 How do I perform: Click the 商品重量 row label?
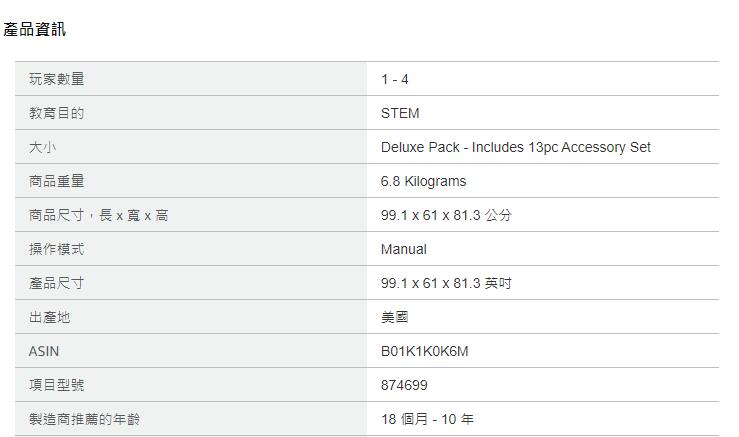[x=57, y=181]
